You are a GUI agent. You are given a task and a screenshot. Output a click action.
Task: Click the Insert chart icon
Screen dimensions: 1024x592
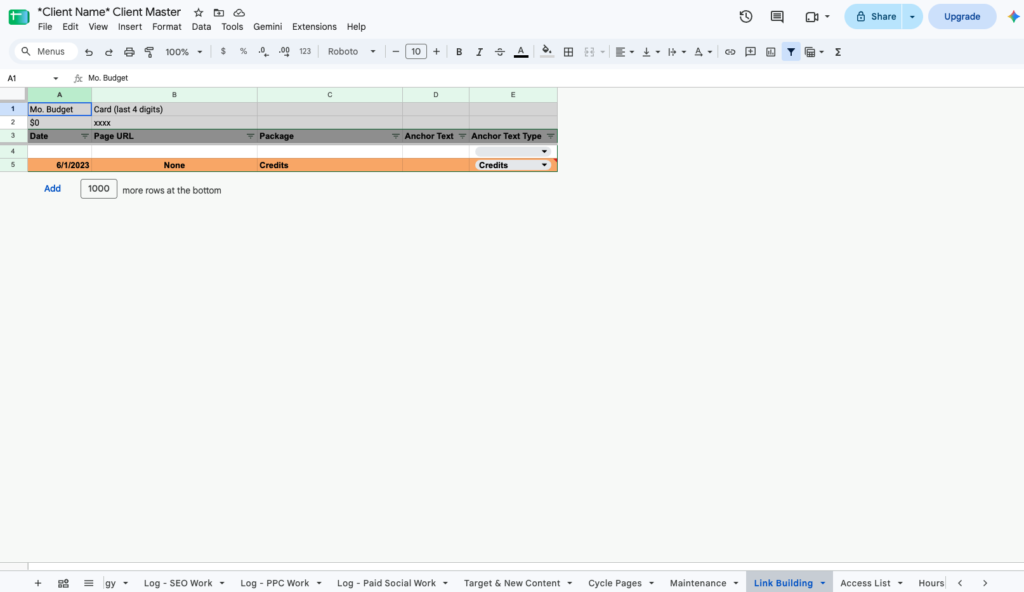(771, 52)
